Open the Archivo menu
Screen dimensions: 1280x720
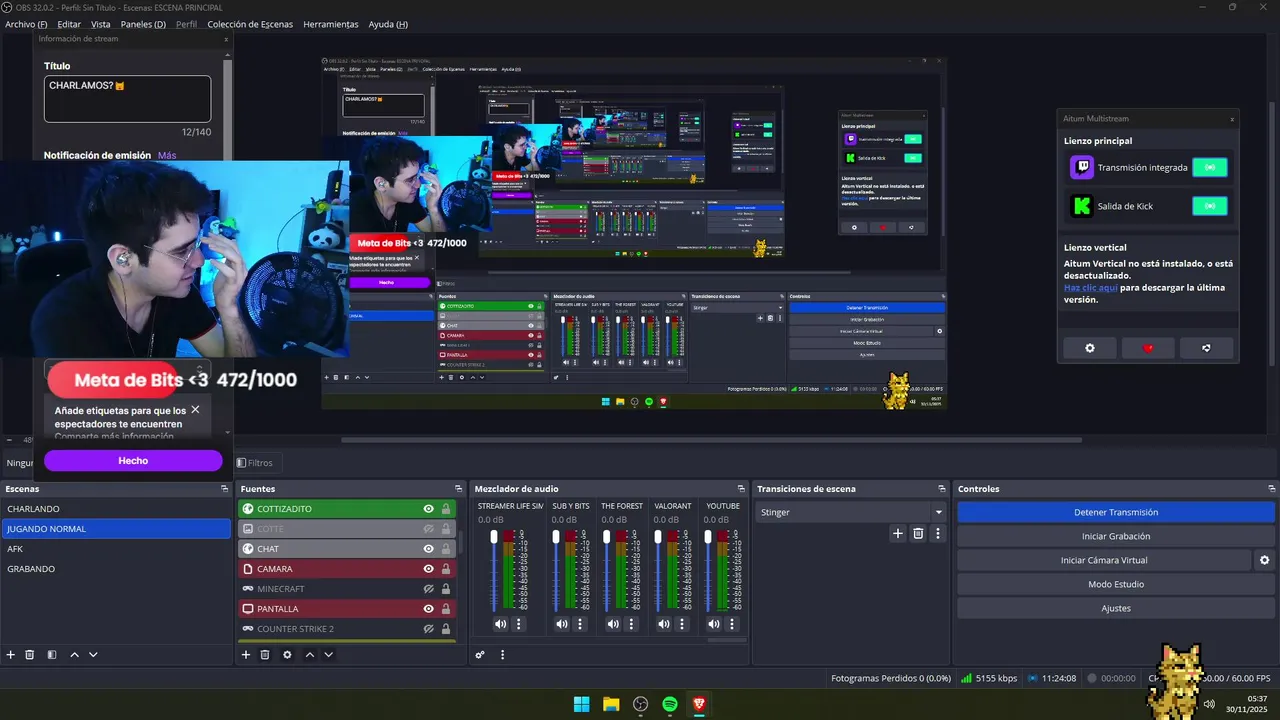pos(26,24)
